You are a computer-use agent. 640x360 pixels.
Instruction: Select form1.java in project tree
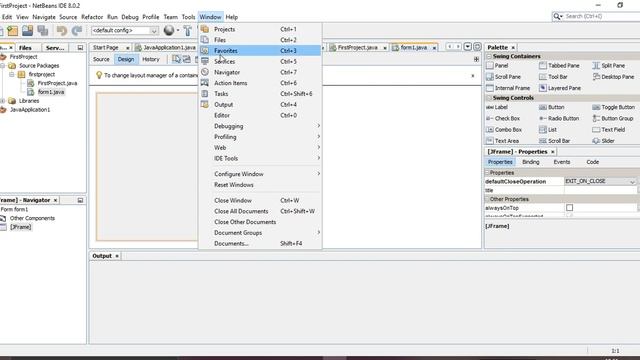(x=51, y=92)
